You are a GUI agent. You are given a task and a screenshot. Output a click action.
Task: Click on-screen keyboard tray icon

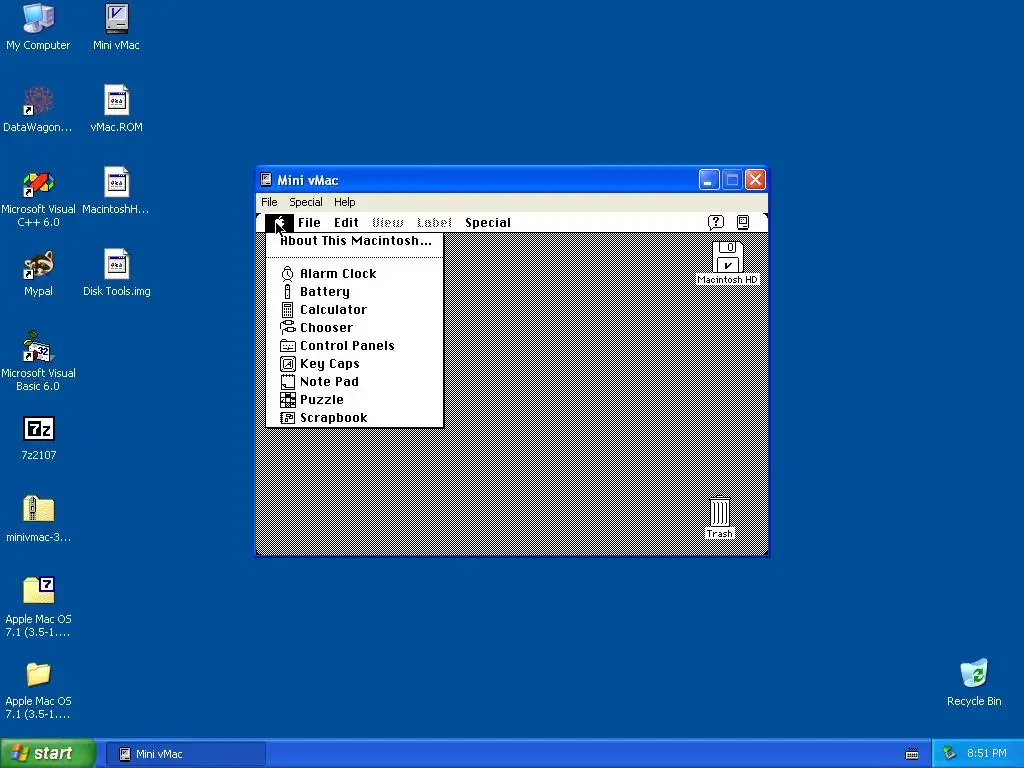coord(912,754)
